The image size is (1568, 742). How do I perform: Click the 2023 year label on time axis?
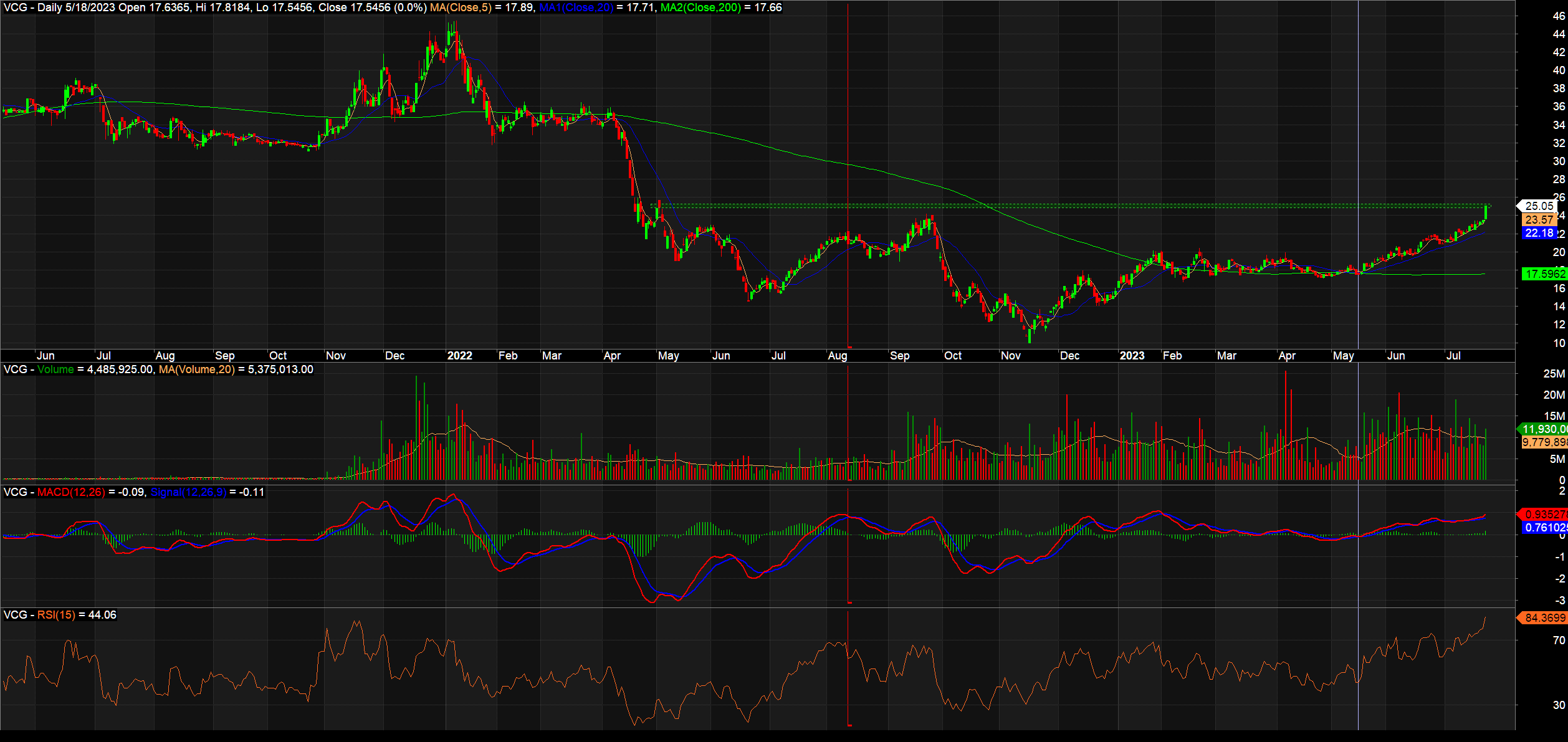point(1132,356)
